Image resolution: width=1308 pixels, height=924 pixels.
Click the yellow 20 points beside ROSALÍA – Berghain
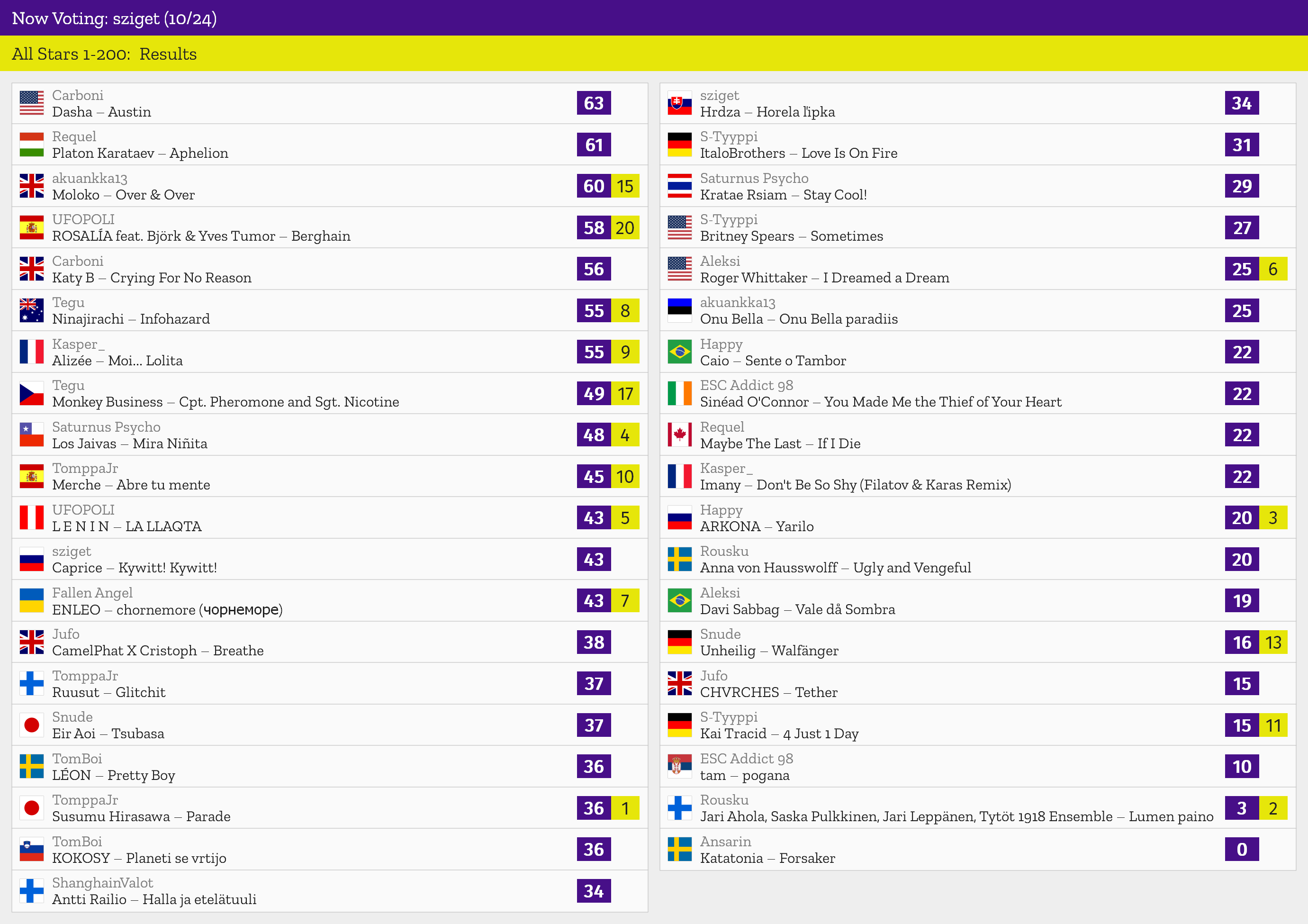tap(625, 227)
